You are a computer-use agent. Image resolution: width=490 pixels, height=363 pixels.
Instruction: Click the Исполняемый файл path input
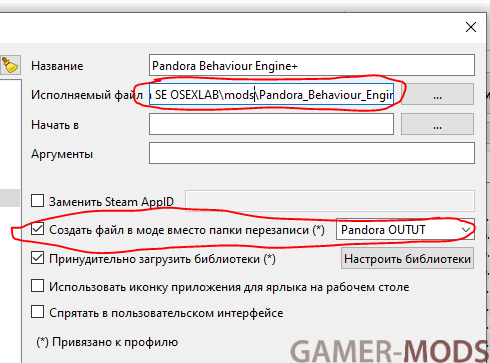click(x=271, y=95)
